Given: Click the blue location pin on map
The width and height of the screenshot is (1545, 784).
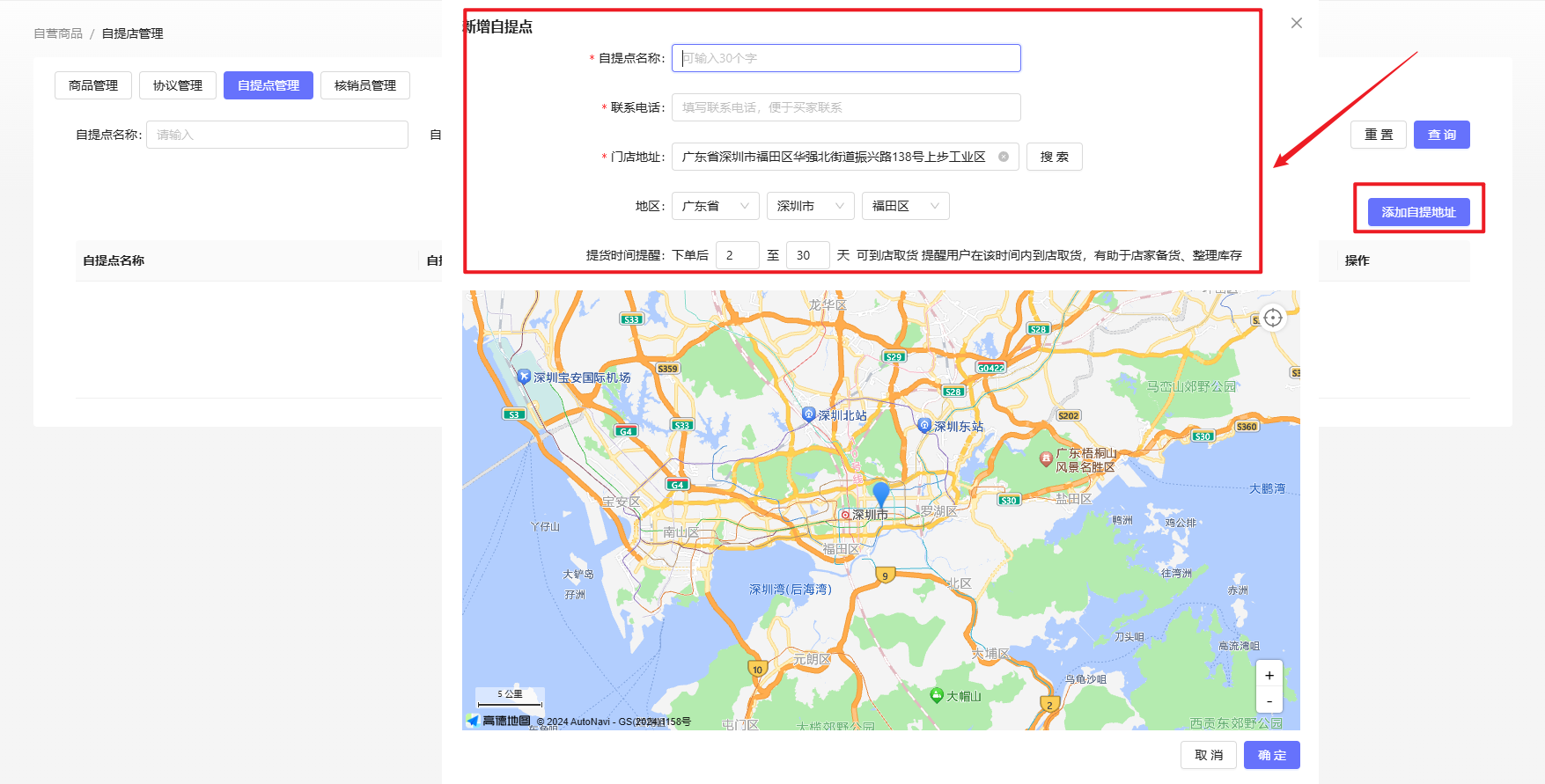Looking at the screenshot, I should point(880,494).
